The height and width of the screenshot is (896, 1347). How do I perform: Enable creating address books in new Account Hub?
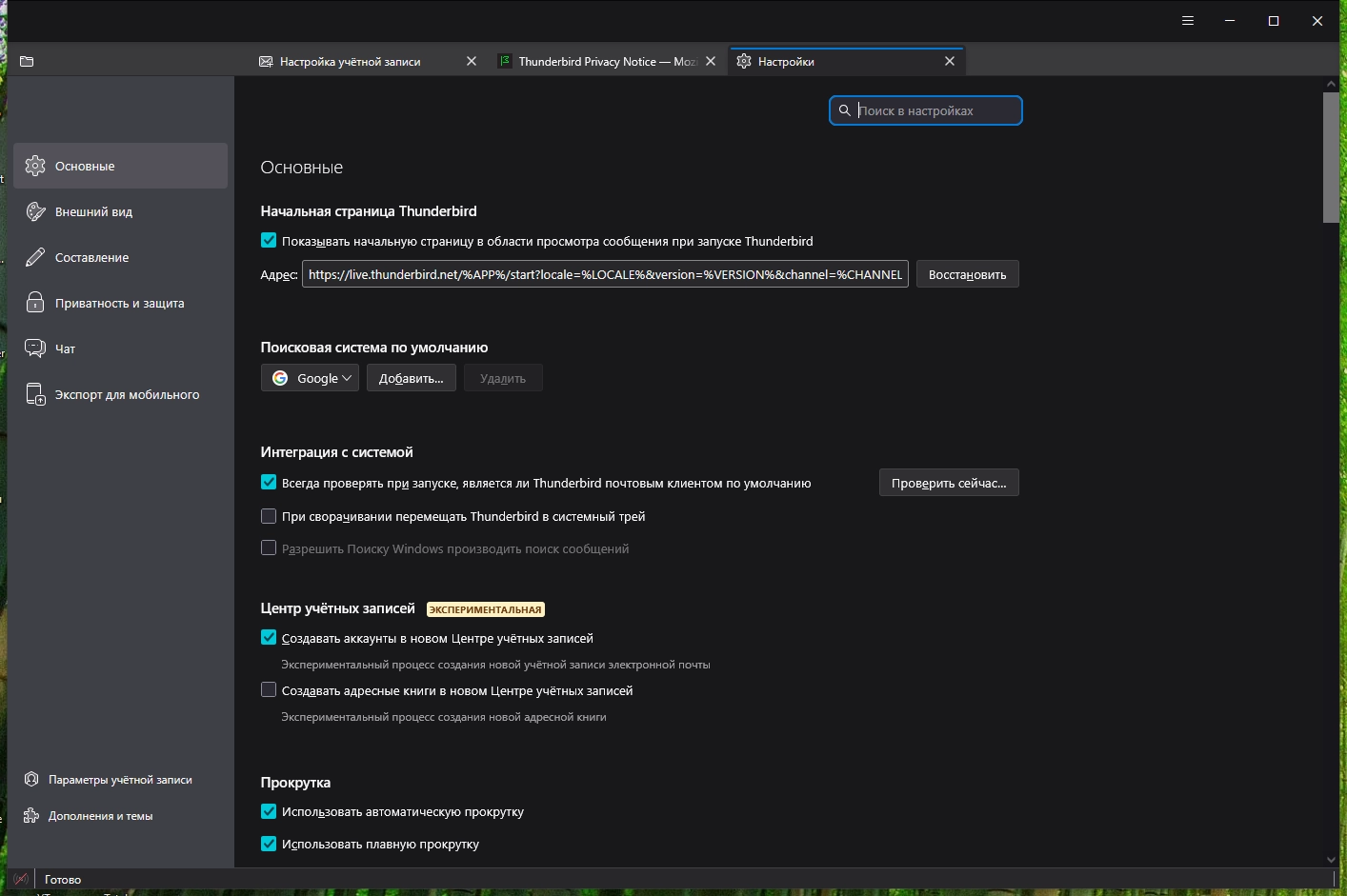[x=269, y=690]
